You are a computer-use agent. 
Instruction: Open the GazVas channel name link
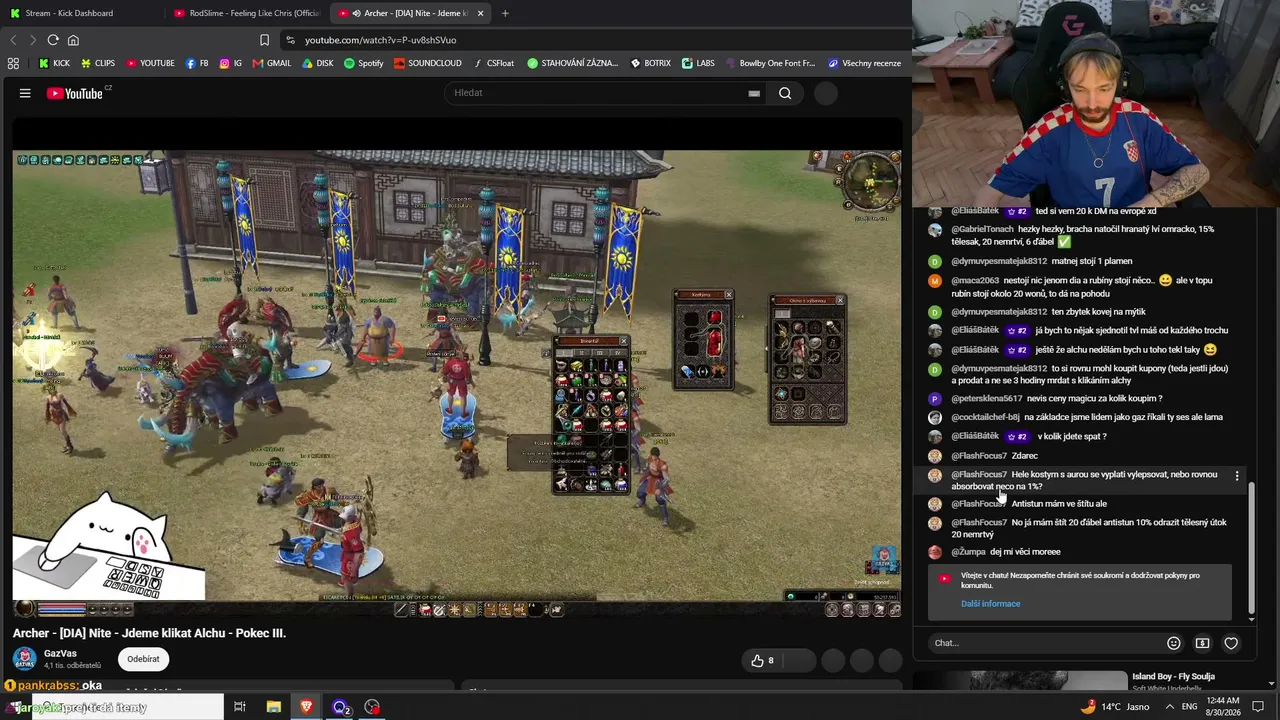point(60,654)
